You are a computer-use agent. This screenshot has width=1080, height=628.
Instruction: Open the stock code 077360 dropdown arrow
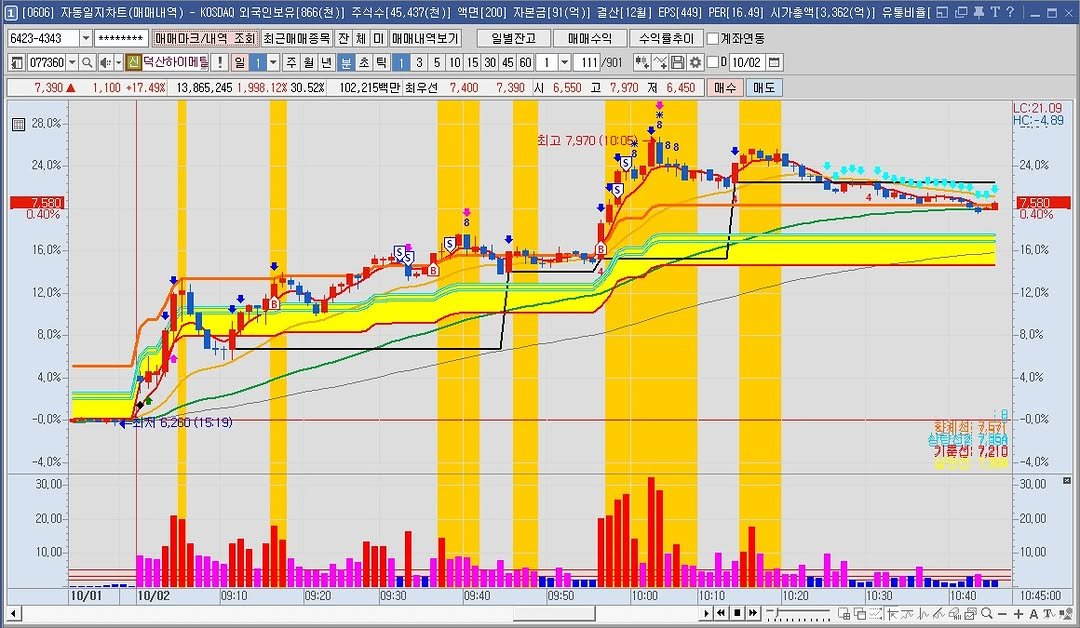click(71, 62)
